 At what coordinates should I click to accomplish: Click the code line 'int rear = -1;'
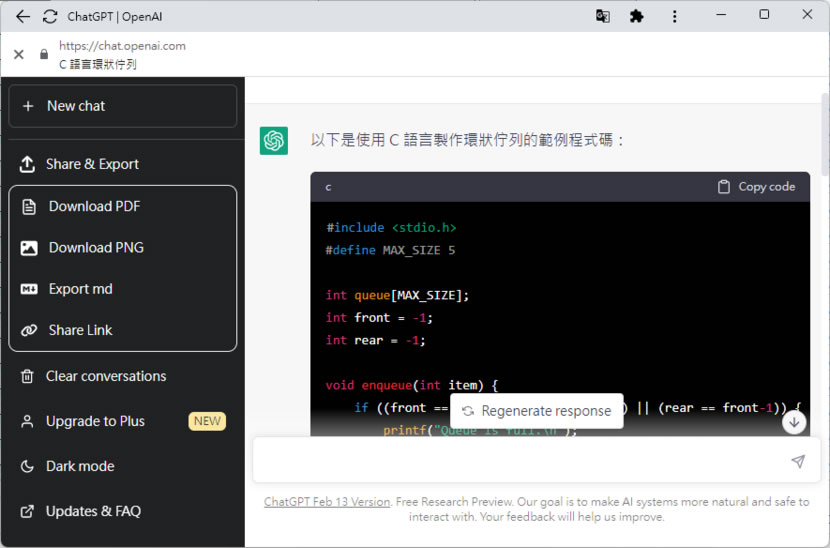coord(376,340)
